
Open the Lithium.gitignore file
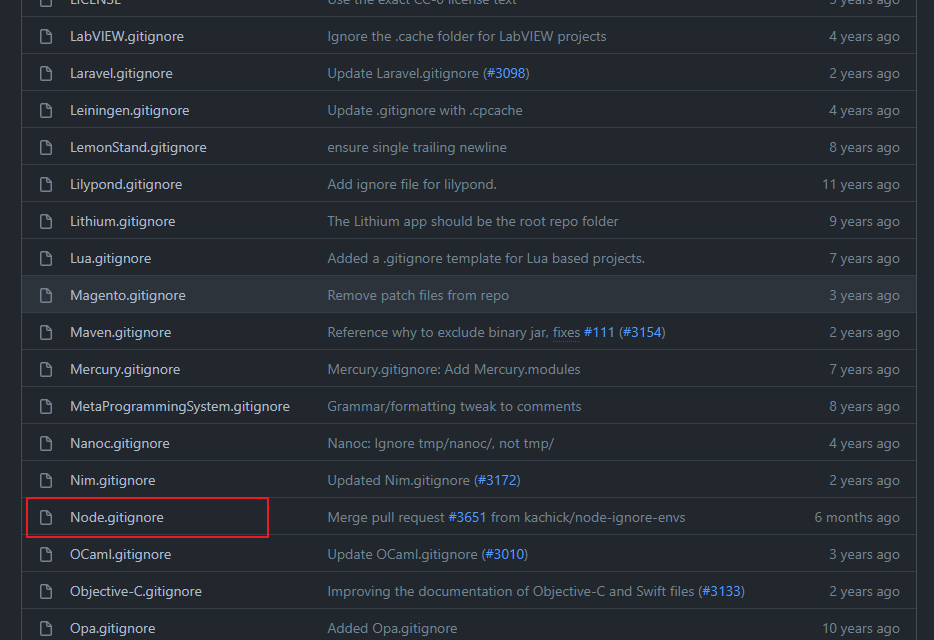tap(122, 222)
